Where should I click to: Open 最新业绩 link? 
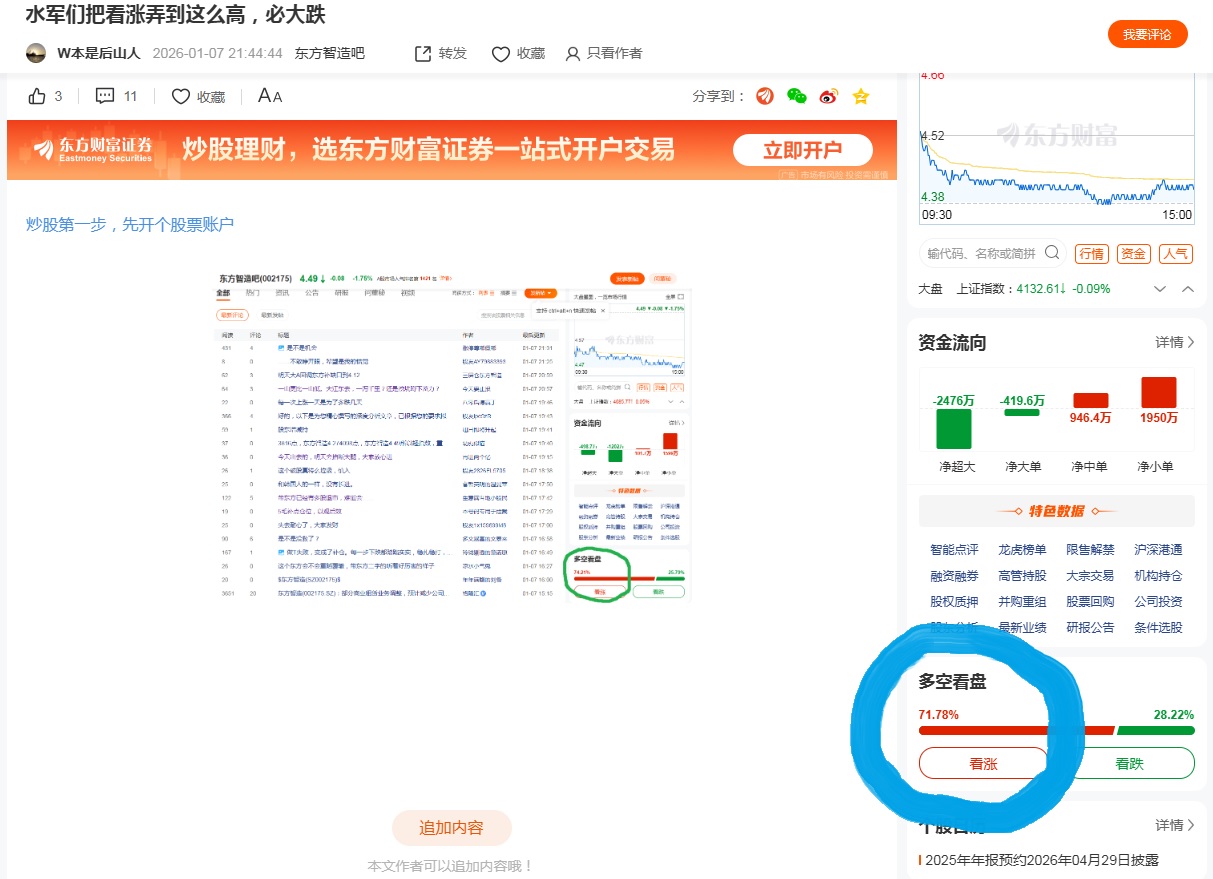1022,628
